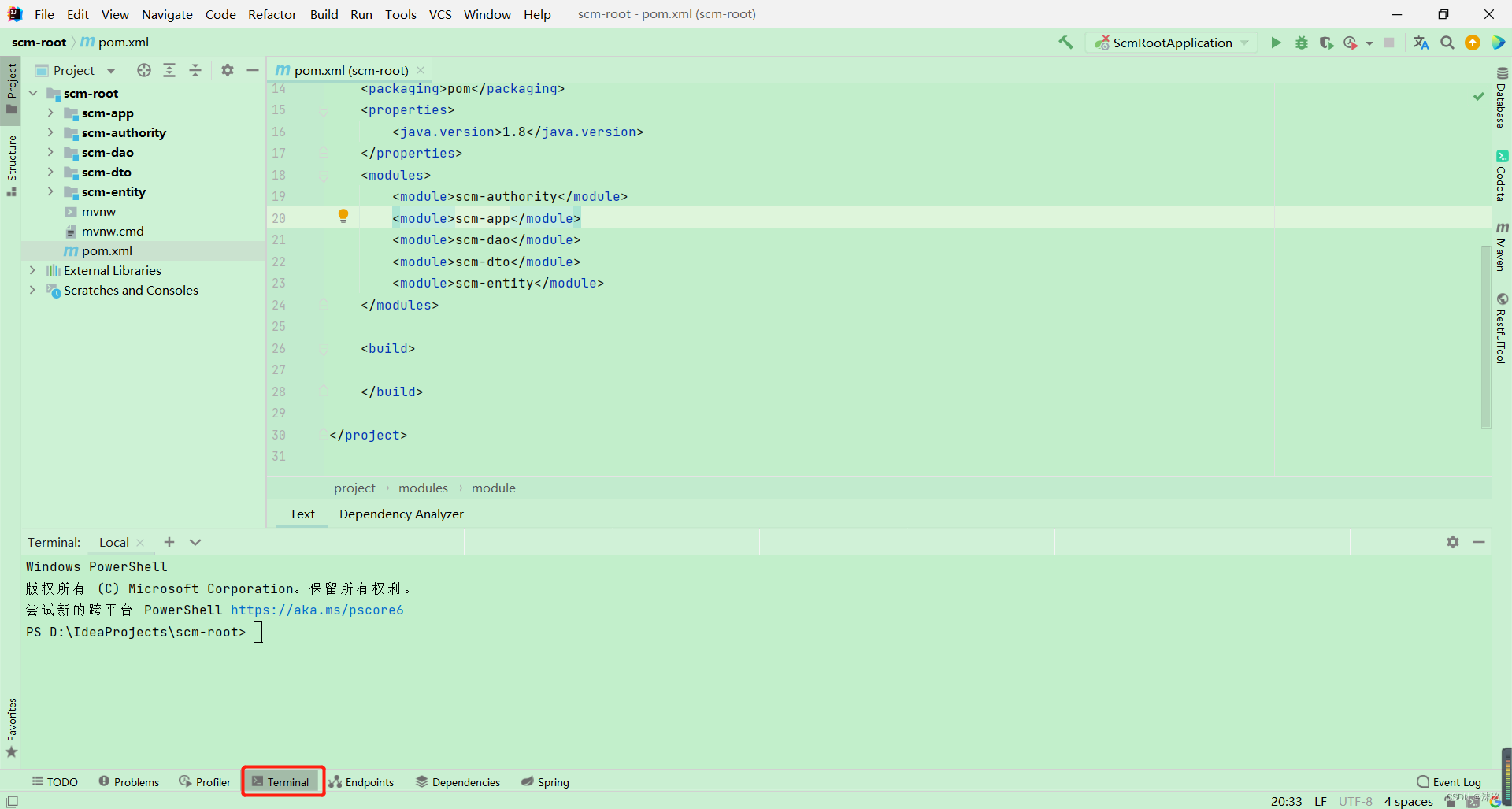Click UTF-8 encoding in status bar
1512x809 pixels.
(1355, 801)
